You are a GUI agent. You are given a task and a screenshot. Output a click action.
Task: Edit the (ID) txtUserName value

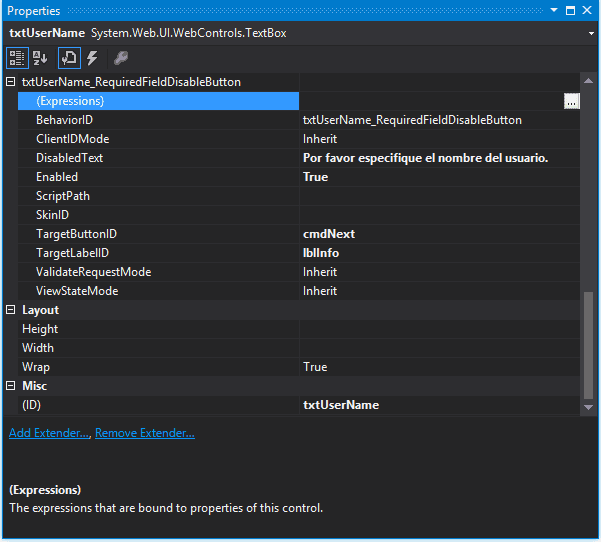click(x=439, y=405)
